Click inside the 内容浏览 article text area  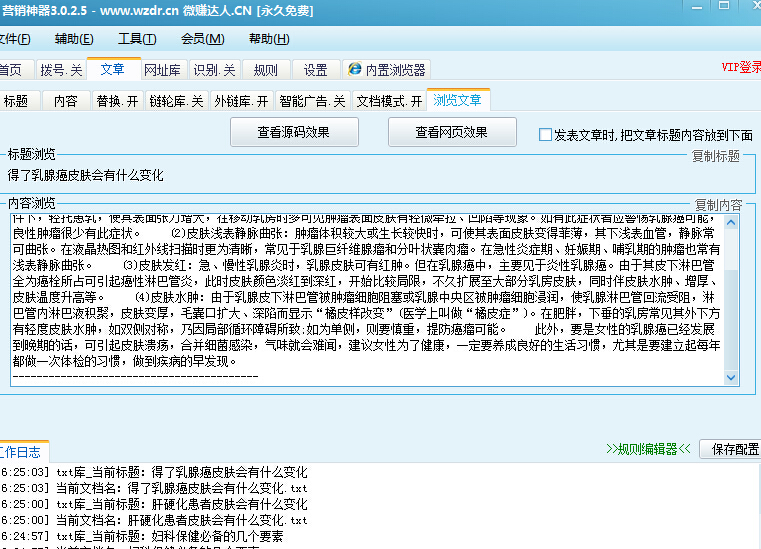367,300
